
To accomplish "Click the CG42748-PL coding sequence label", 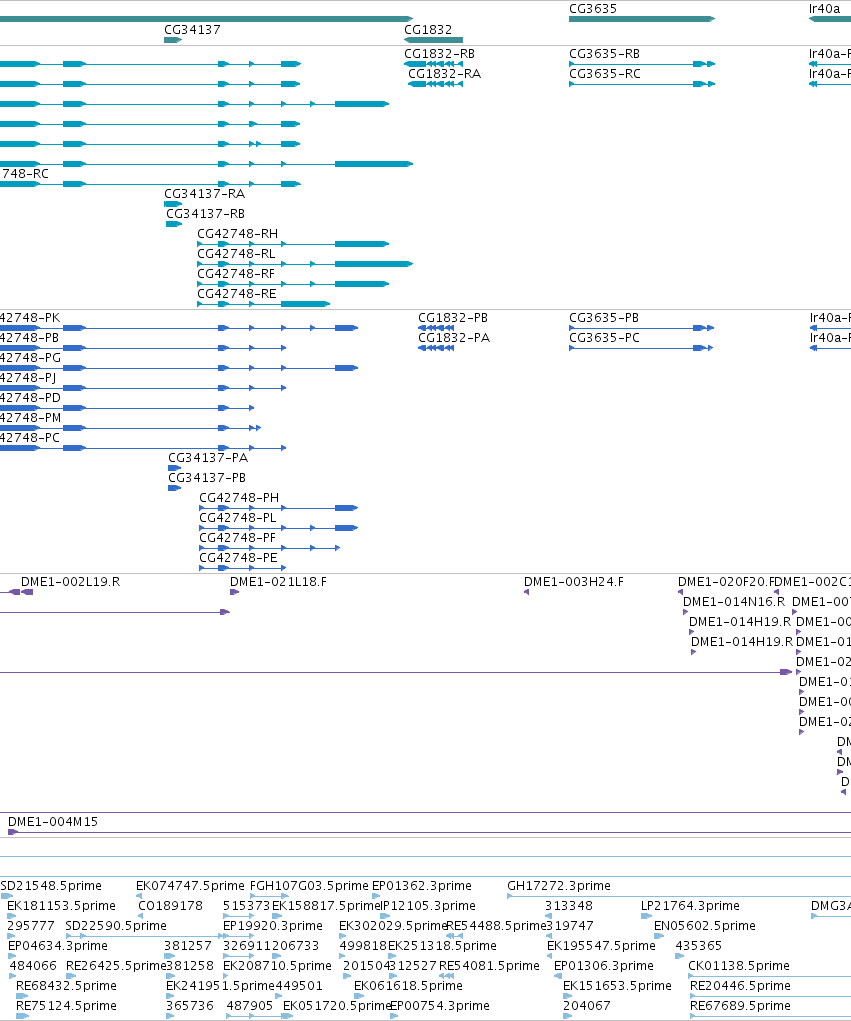I will click(x=238, y=518).
